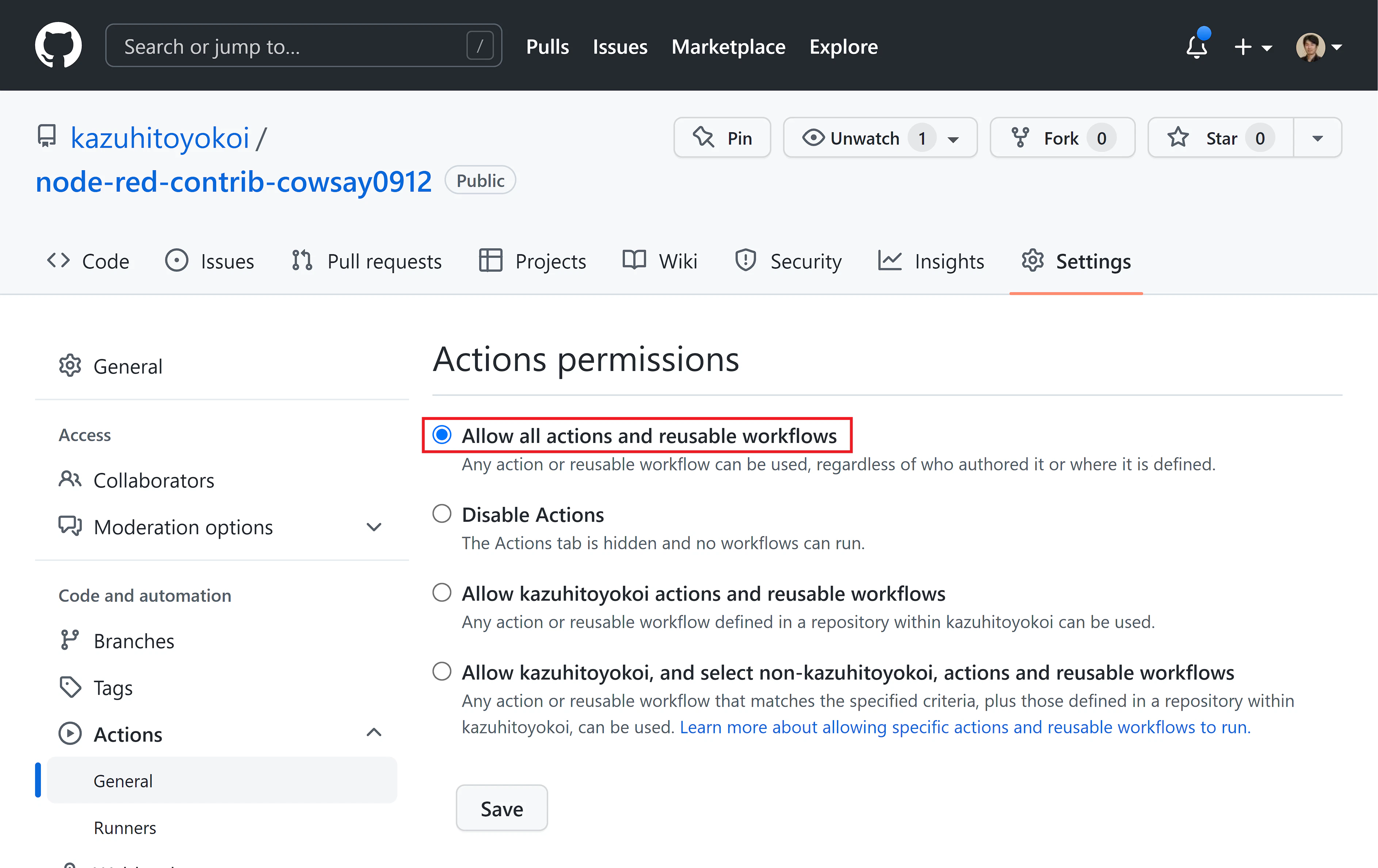1378x868 pixels.
Task: Click the Save button
Action: pyautogui.click(x=502, y=808)
